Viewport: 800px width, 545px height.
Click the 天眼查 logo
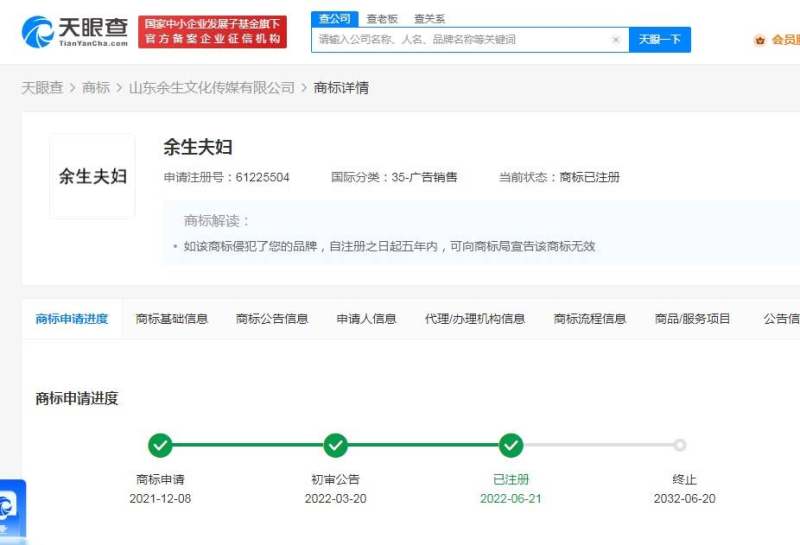(75, 31)
